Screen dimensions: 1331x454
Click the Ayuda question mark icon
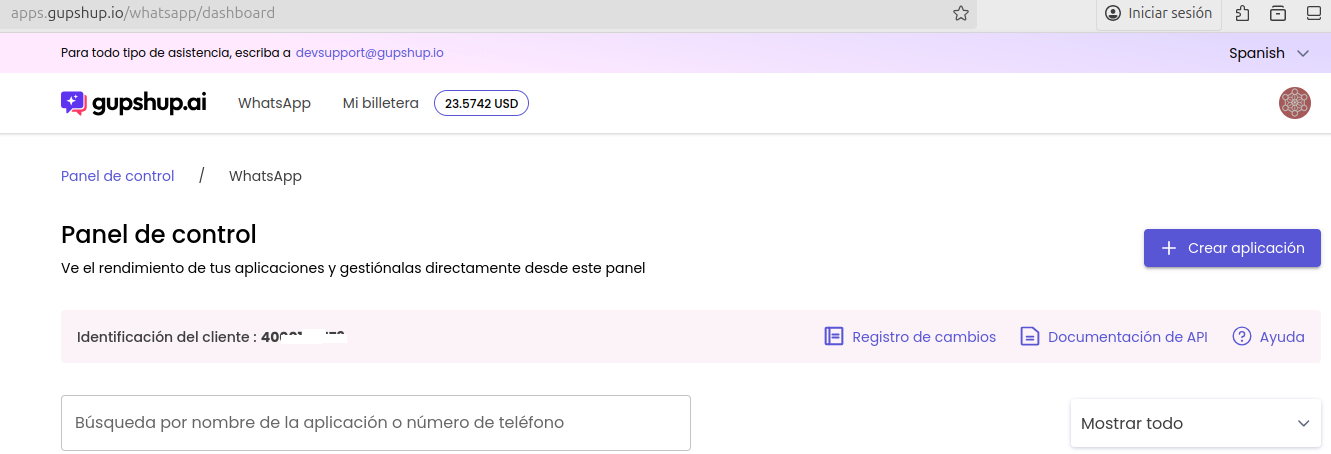pyautogui.click(x=1242, y=337)
